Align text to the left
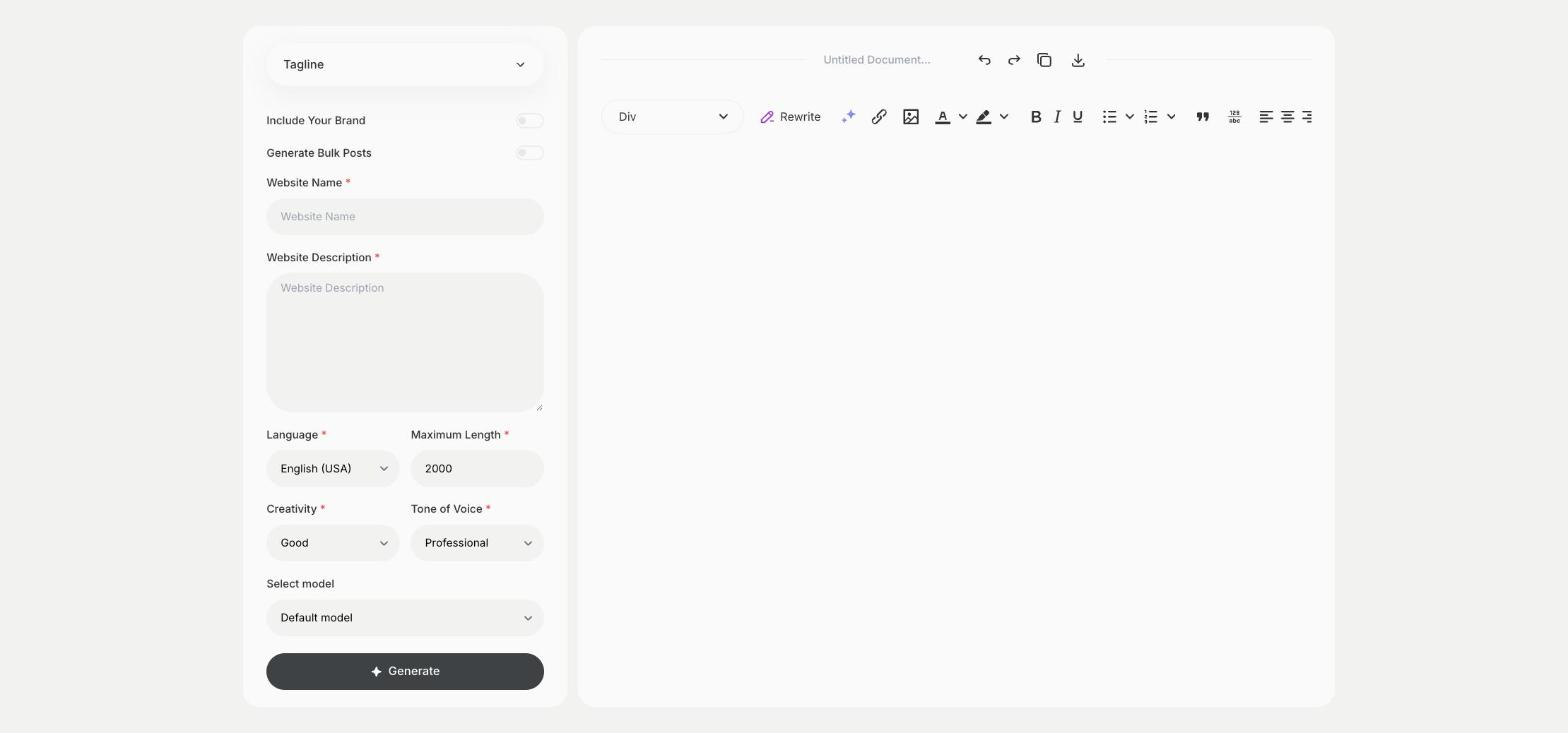 [x=1266, y=117]
